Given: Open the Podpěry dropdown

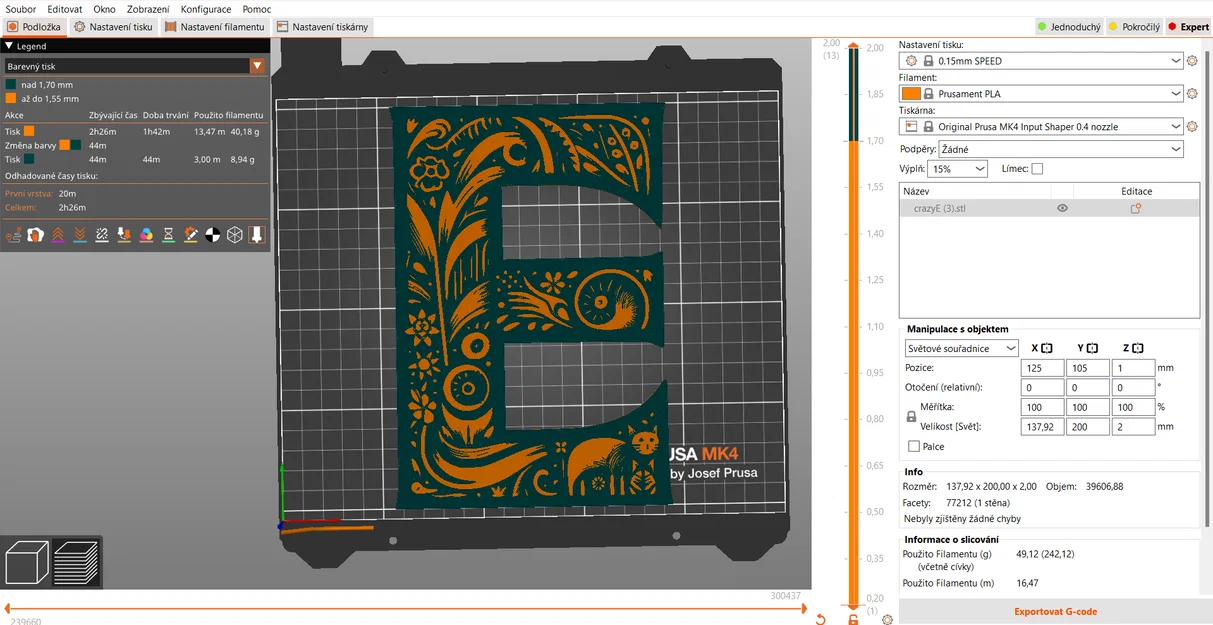Looking at the screenshot, I should coord(1063,149).
